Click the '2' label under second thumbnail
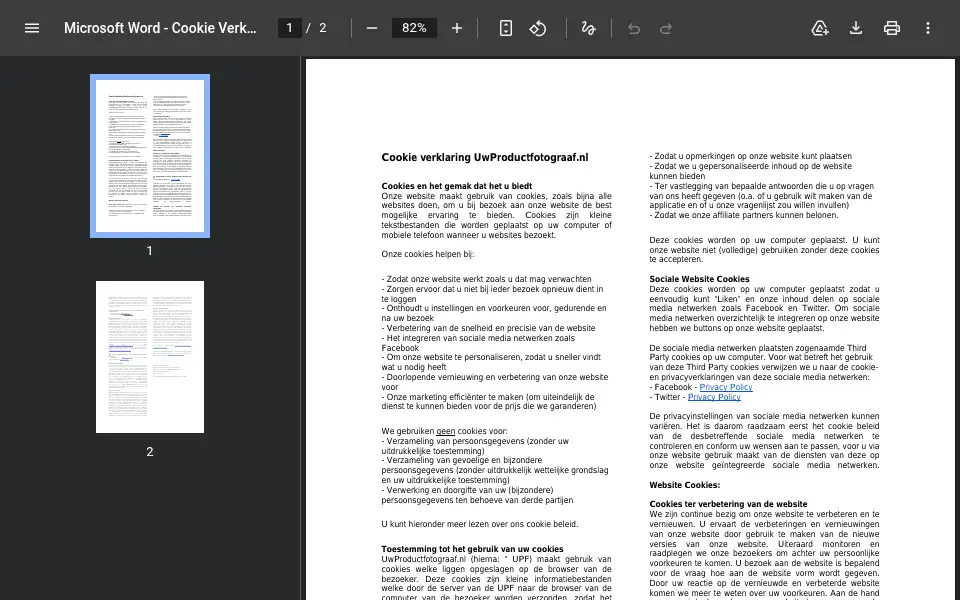This screenshot has height=600, width=960. [x=149, y=452]
